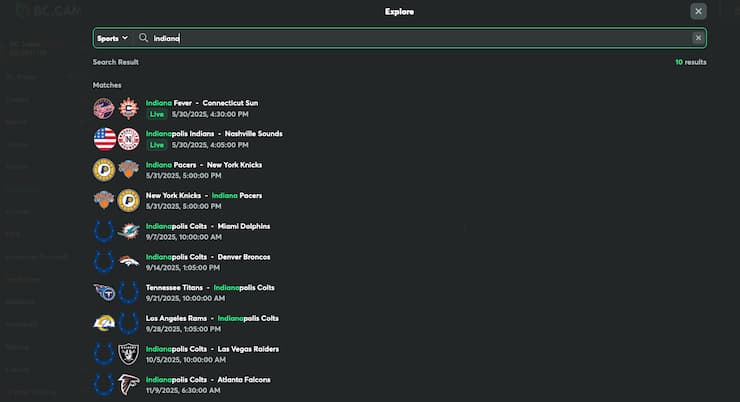This screenshot has width=740, height=402.
Task: Click date 9/14/2025, 1:05:00 PM
Action: point(183,268)
